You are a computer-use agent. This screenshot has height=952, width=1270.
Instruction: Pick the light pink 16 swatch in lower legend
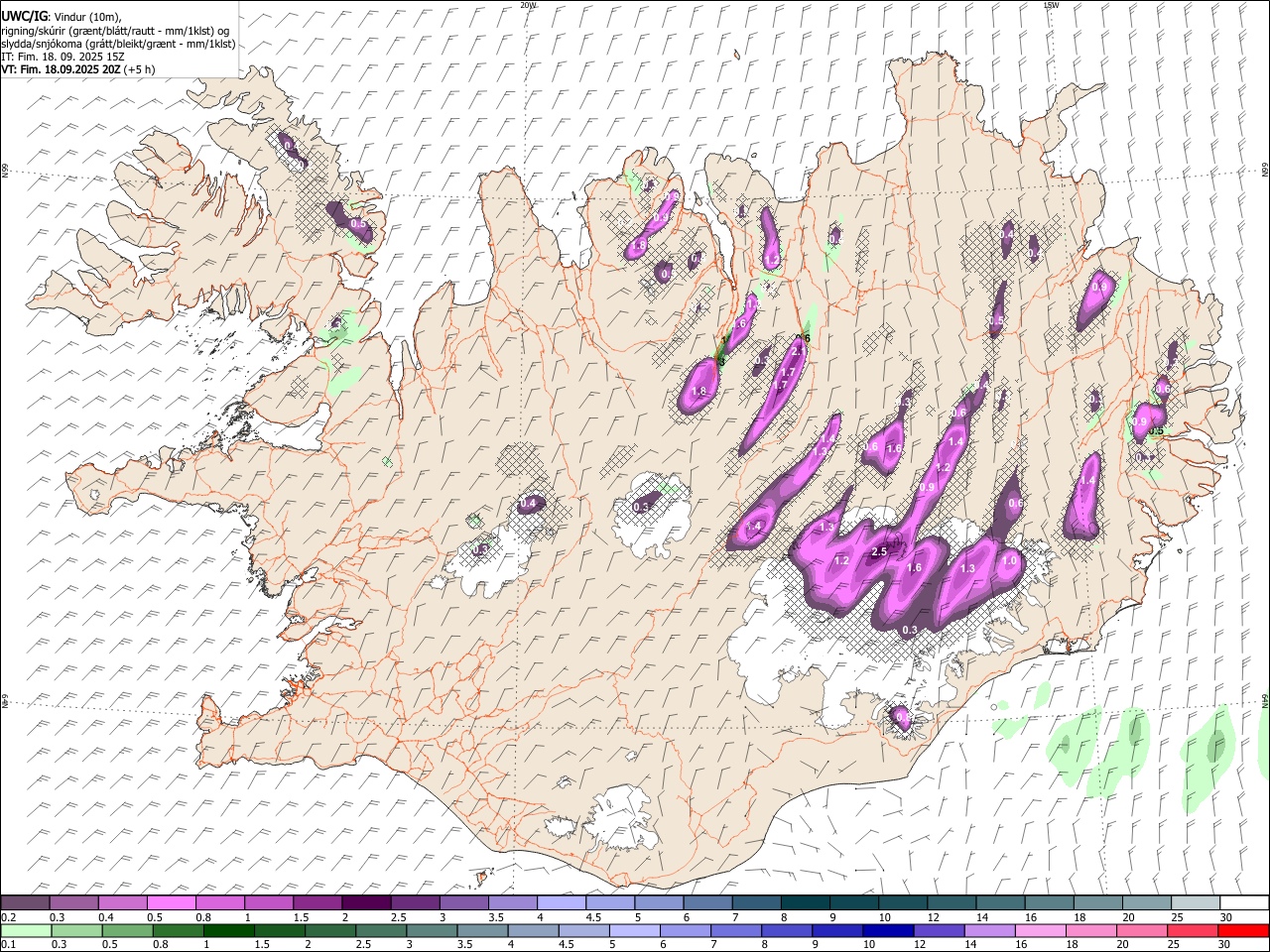(x=1040, y=930)
